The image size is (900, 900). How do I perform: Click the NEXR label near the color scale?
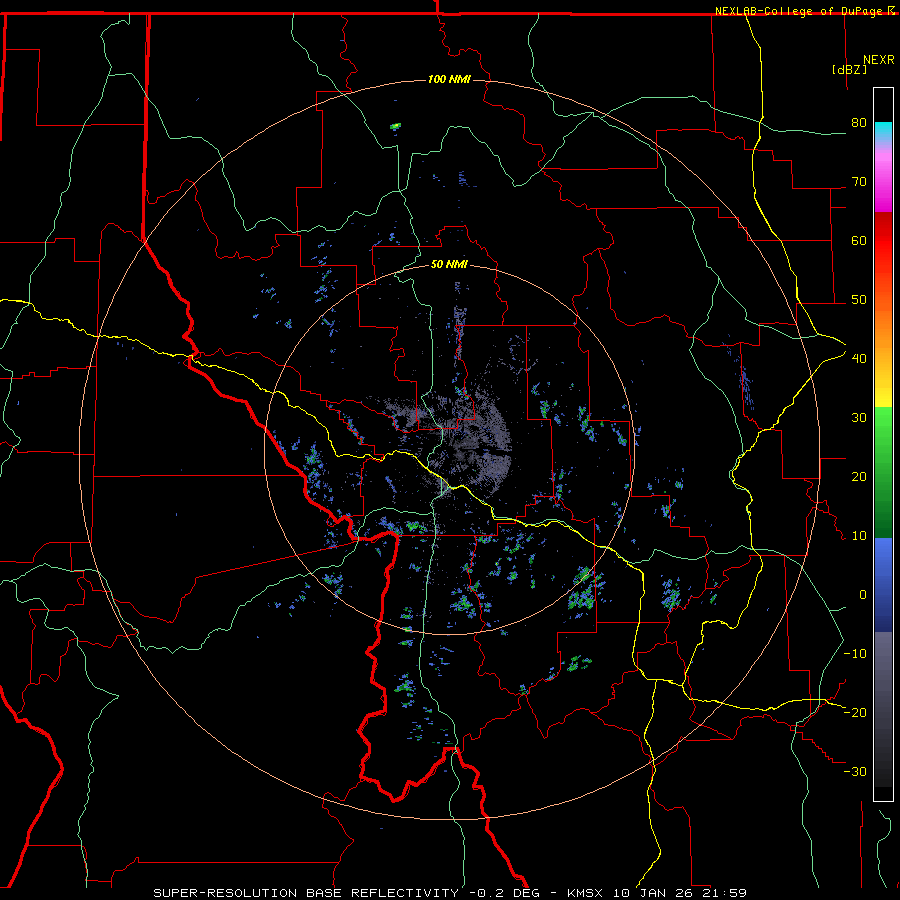coord(879,60)
